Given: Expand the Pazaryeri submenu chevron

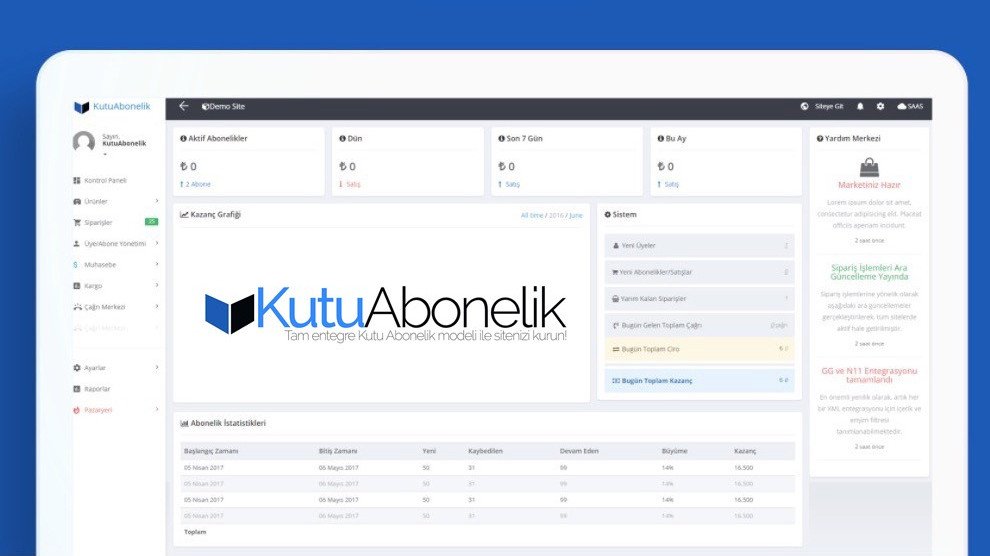Looking at the screenshot, I should [x=157, y=410].
